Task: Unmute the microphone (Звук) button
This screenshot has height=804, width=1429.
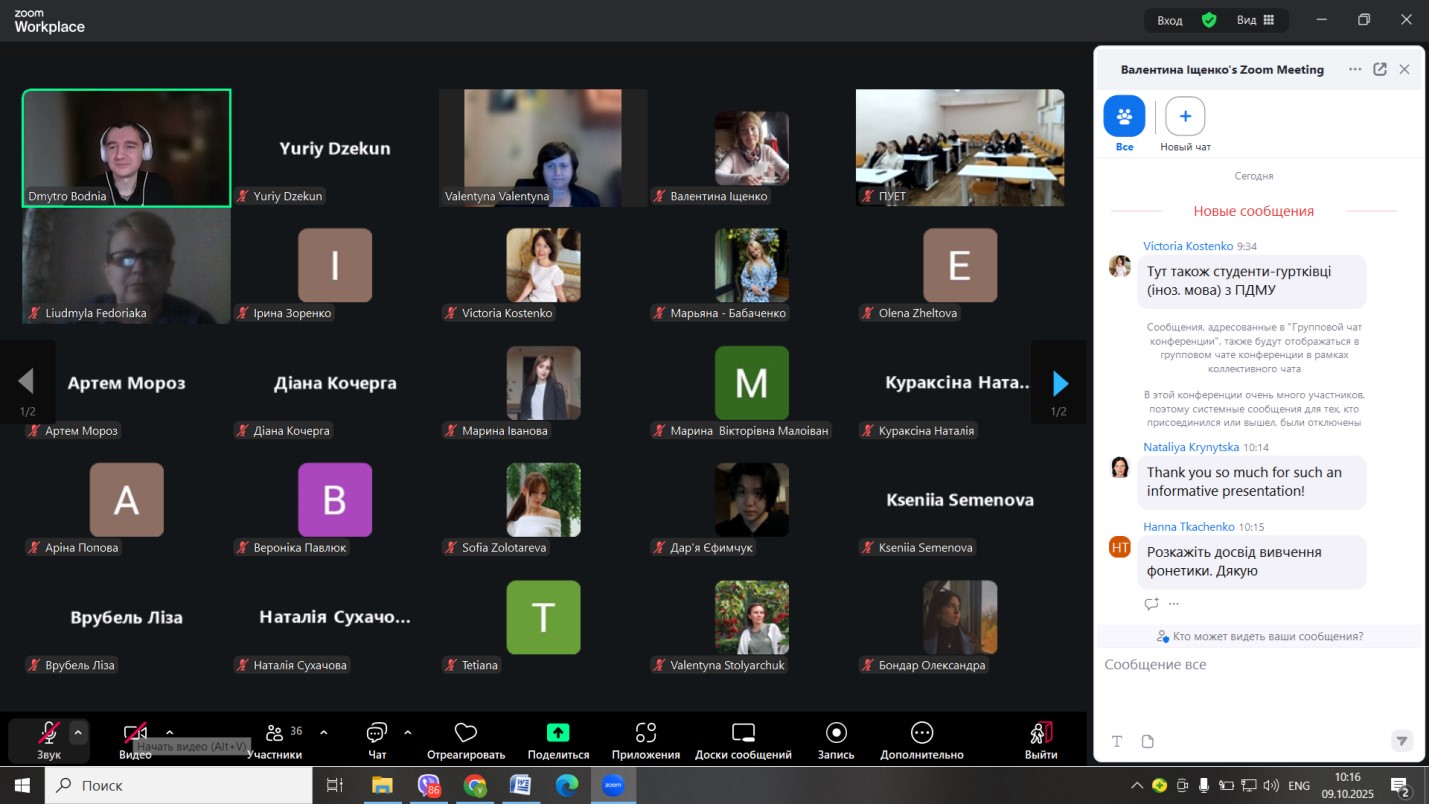Action: 48,733
